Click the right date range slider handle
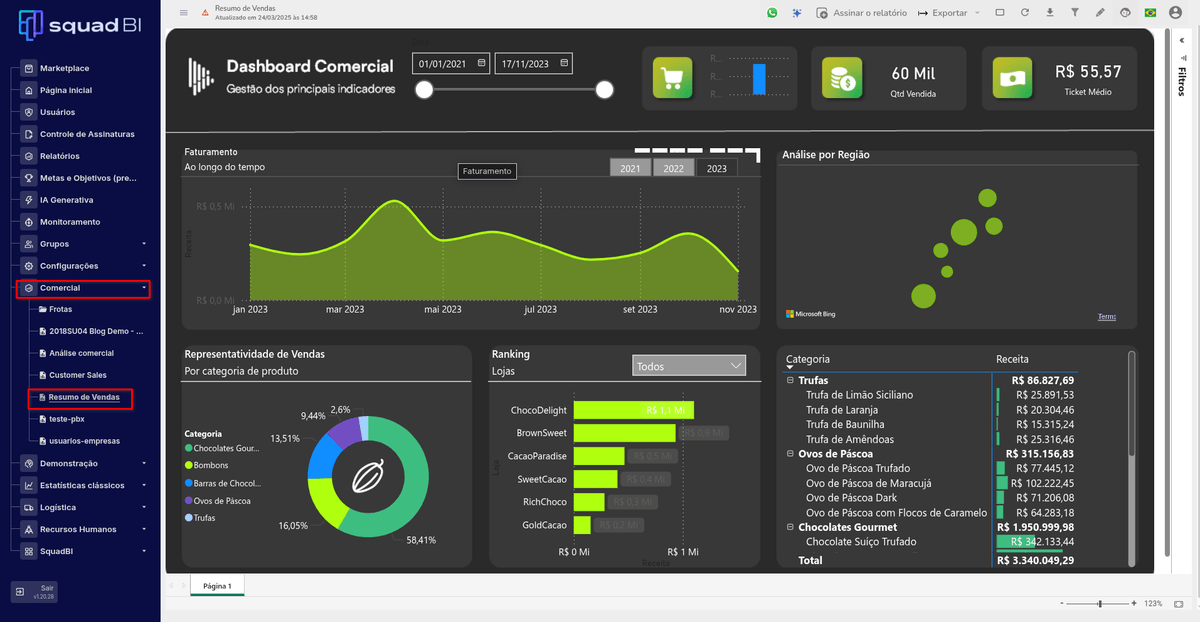This screenshot has height=622, width=1200. [604, 90]
